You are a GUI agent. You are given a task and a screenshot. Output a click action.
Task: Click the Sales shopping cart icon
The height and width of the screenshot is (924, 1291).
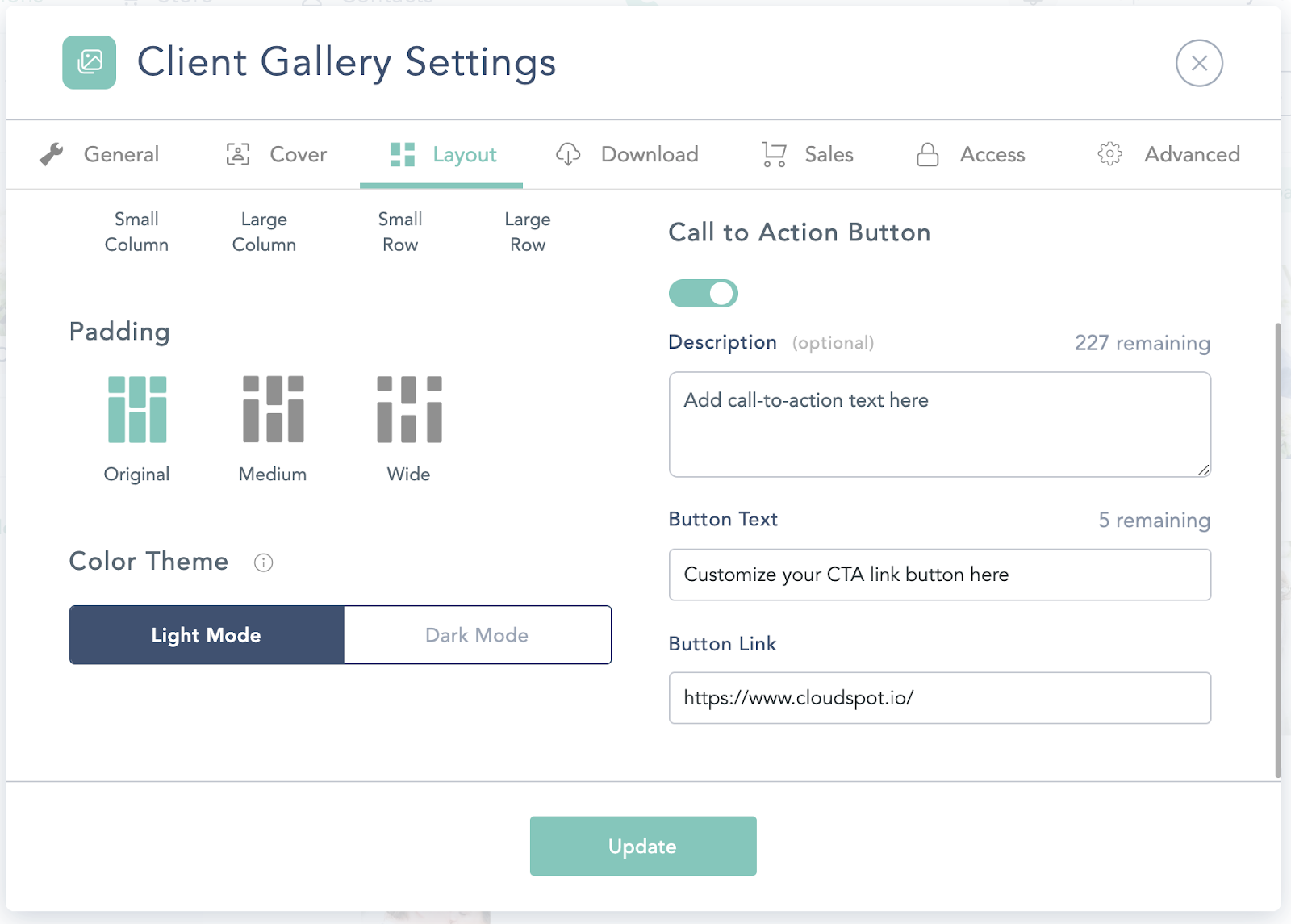point(774,154)
